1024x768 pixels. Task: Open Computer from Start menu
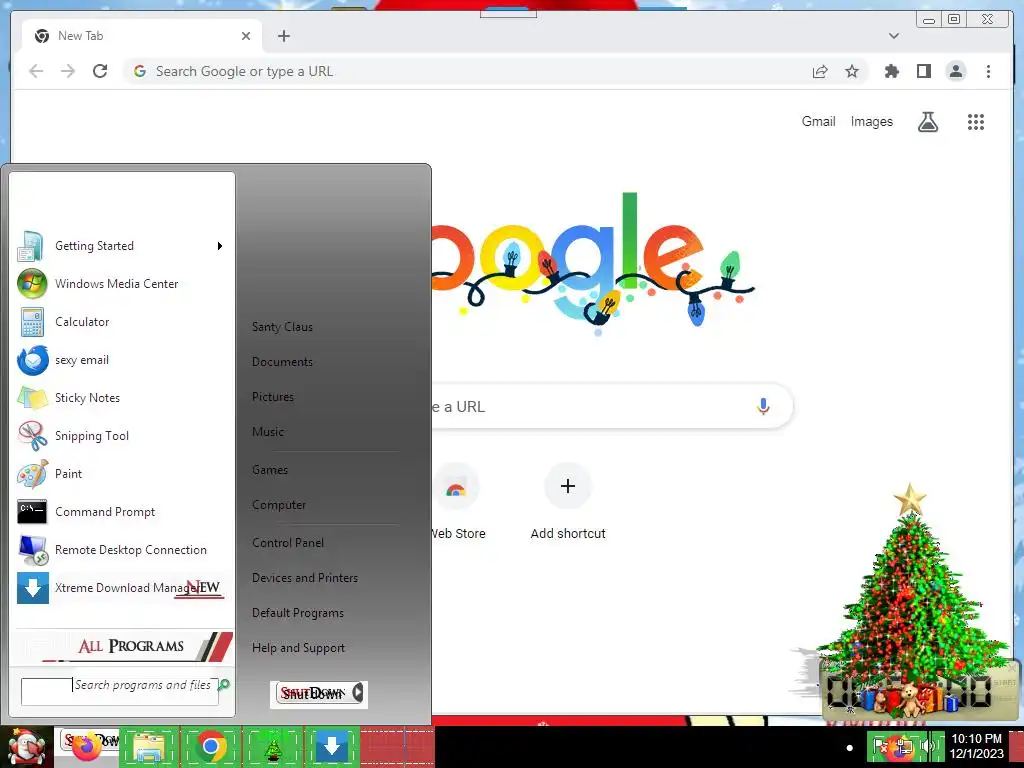click(x=279, y=505)
